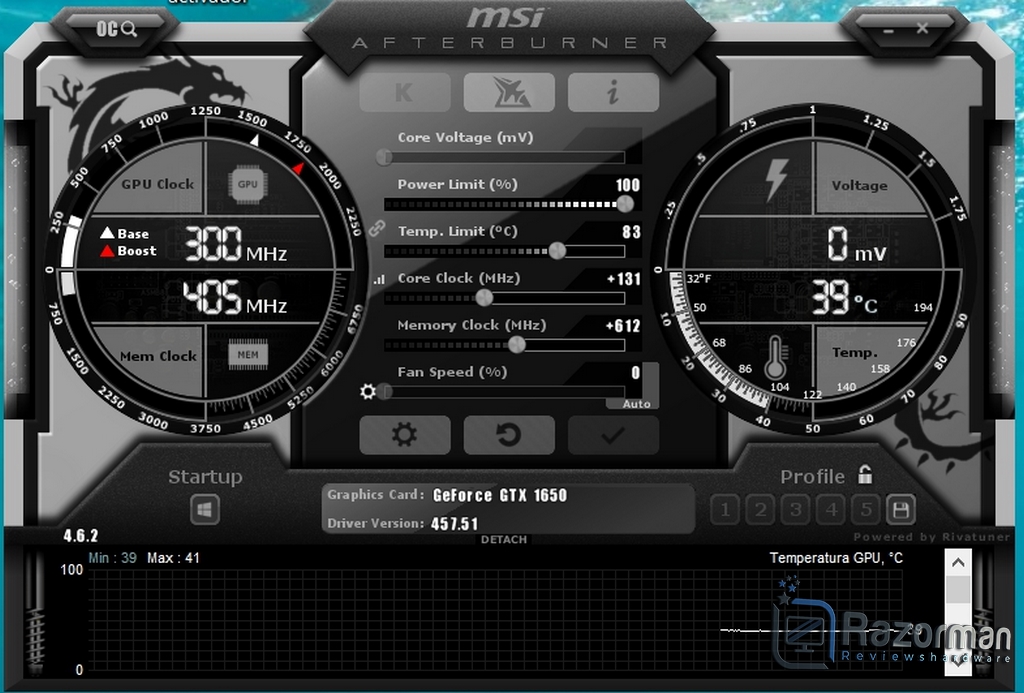Toggle the Windows startup icon

tap(204, 510)
